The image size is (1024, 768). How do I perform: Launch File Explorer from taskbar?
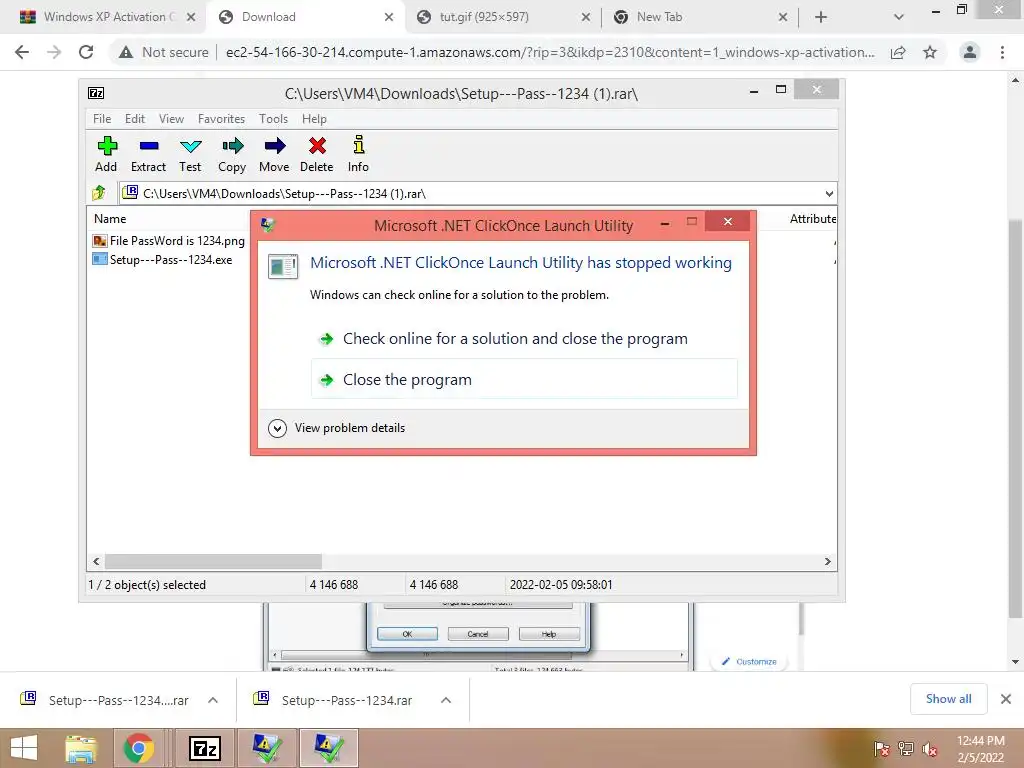pyautogui.click(x=81, y=748)
